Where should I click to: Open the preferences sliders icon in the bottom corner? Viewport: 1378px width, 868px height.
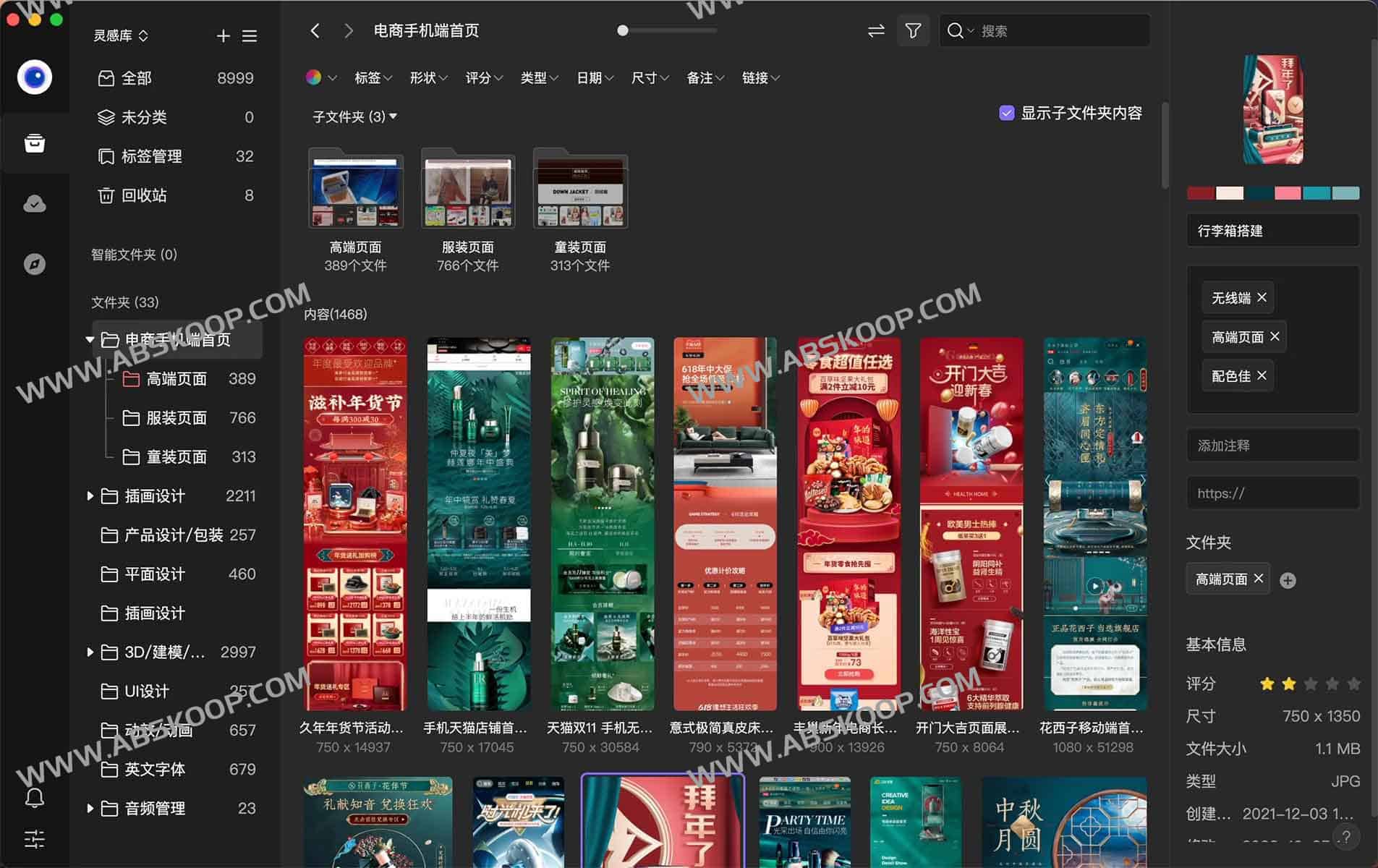click(x=34, y=841)
